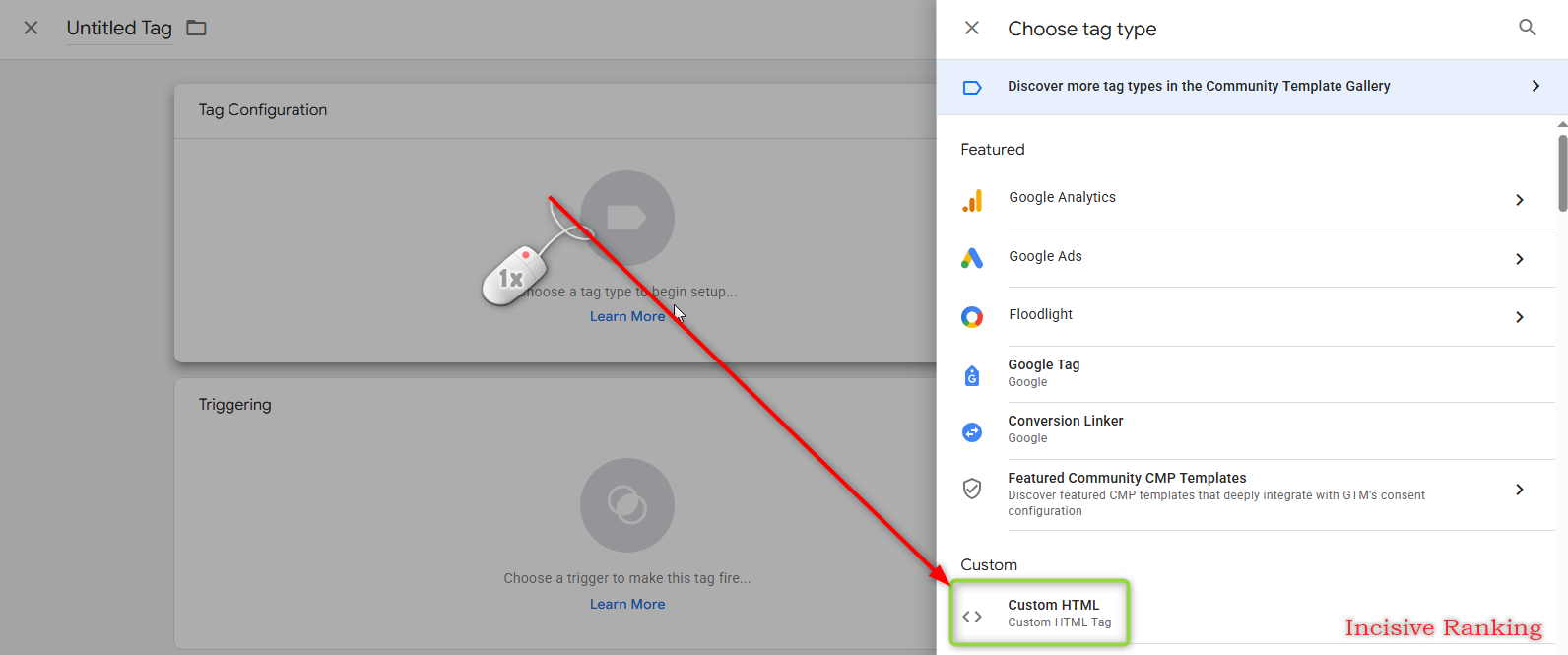Screen dimensions: 1568x655
Task: Click Choose a trigger to make this tag fire
Action: (627, 578)
